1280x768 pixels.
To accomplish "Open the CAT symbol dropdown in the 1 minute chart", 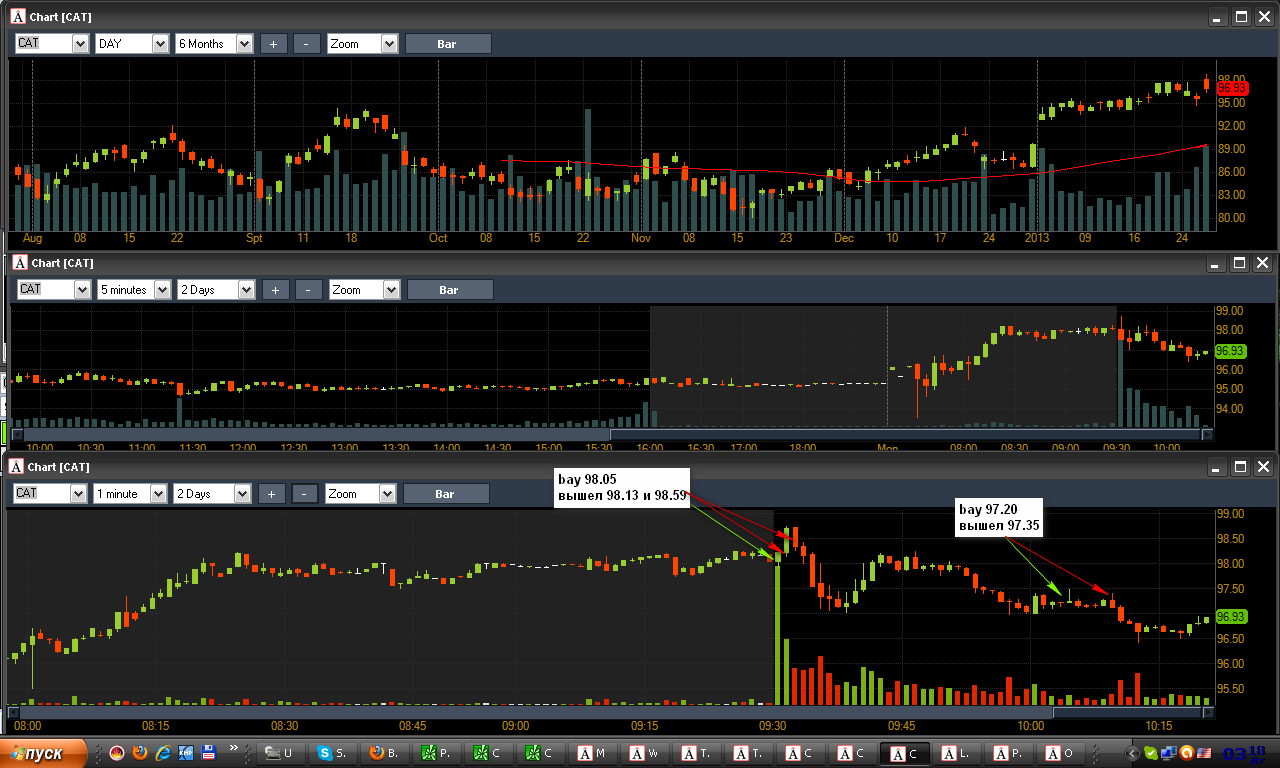I will point(51,493).
